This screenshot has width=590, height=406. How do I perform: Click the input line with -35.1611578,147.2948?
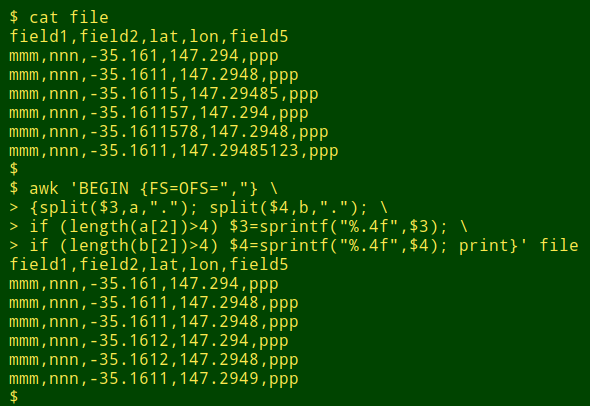click(x=169, y=132)
